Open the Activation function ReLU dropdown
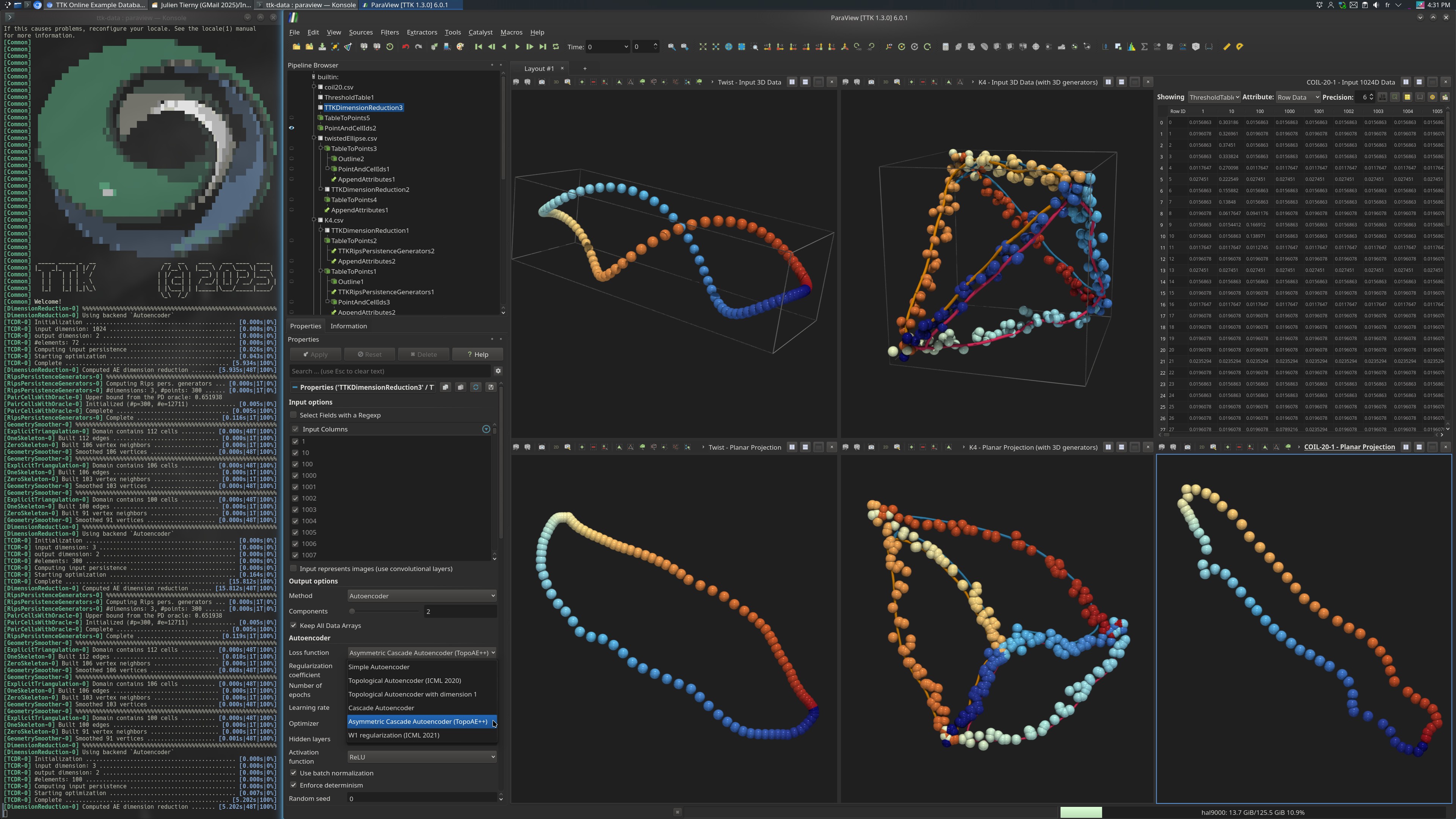This screenshot has width=1456, height=819. (422, 757)
